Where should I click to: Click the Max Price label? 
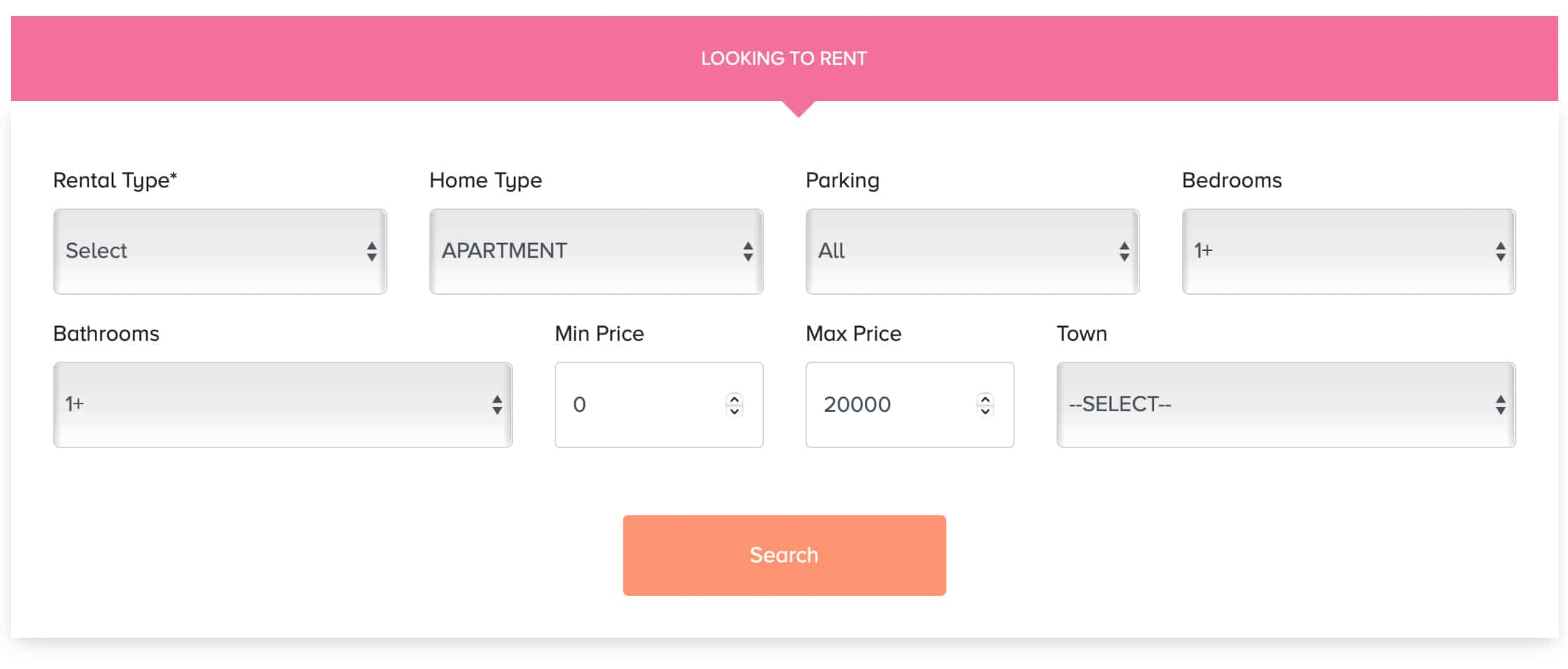[854, 334]
